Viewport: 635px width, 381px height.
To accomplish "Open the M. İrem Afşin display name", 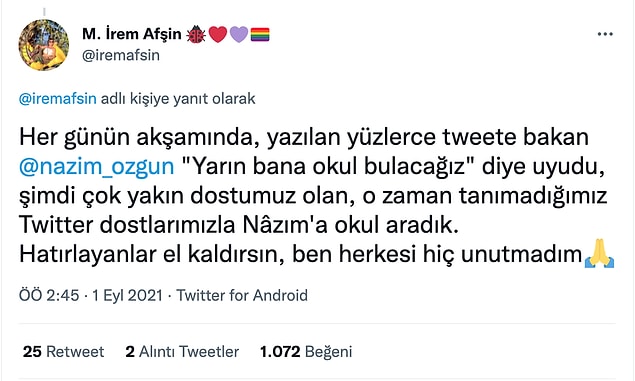I will [132, 34].
